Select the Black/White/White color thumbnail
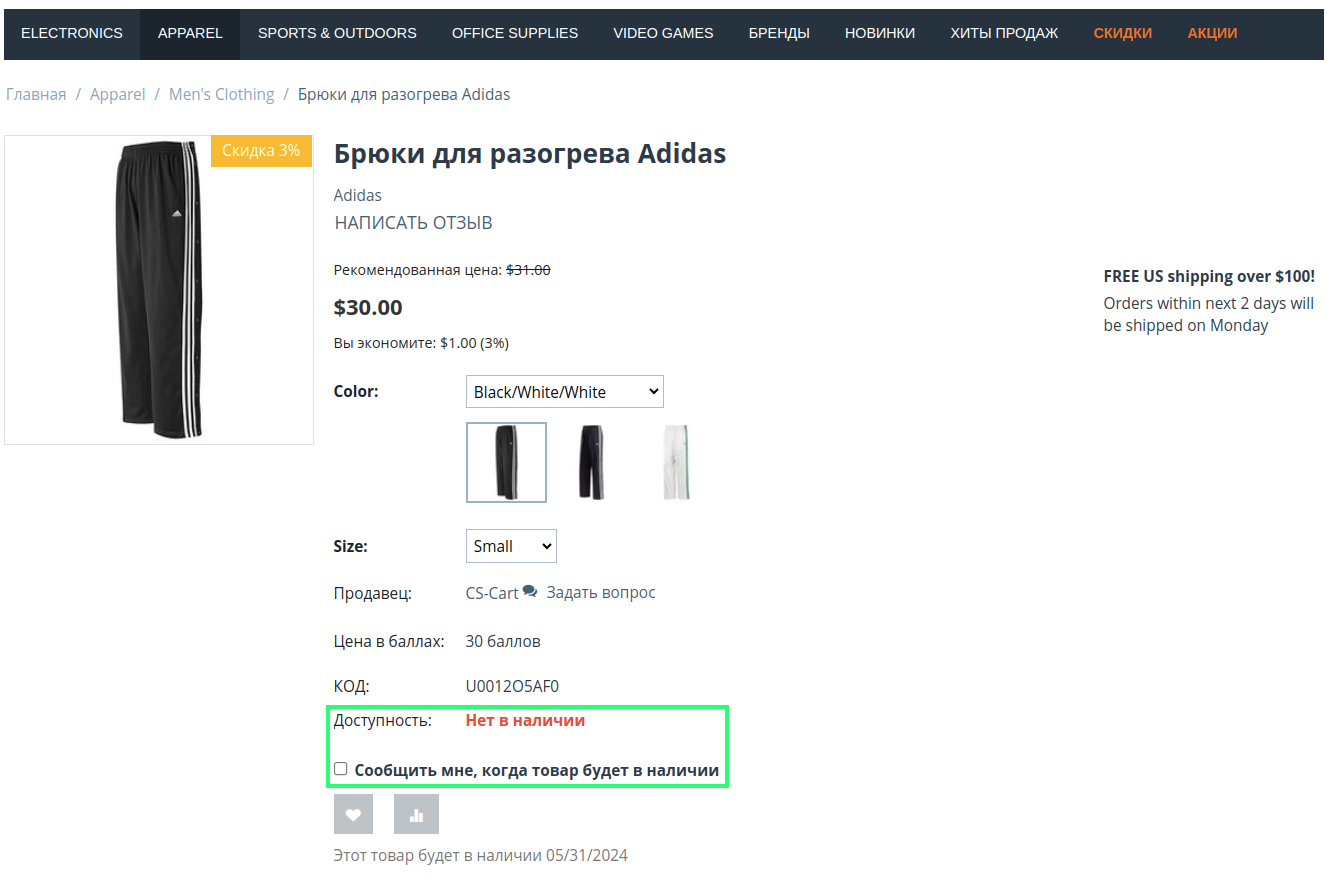1327x886 pixels. coord(506,462)
